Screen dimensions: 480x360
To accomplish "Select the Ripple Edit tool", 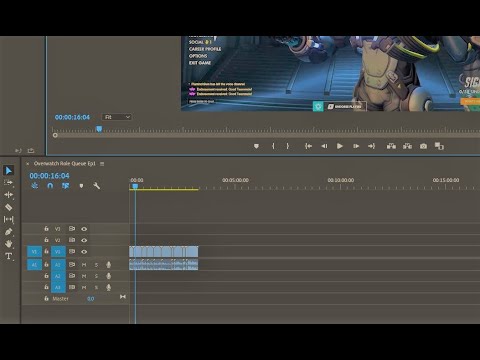I will (x=9, y=195).
